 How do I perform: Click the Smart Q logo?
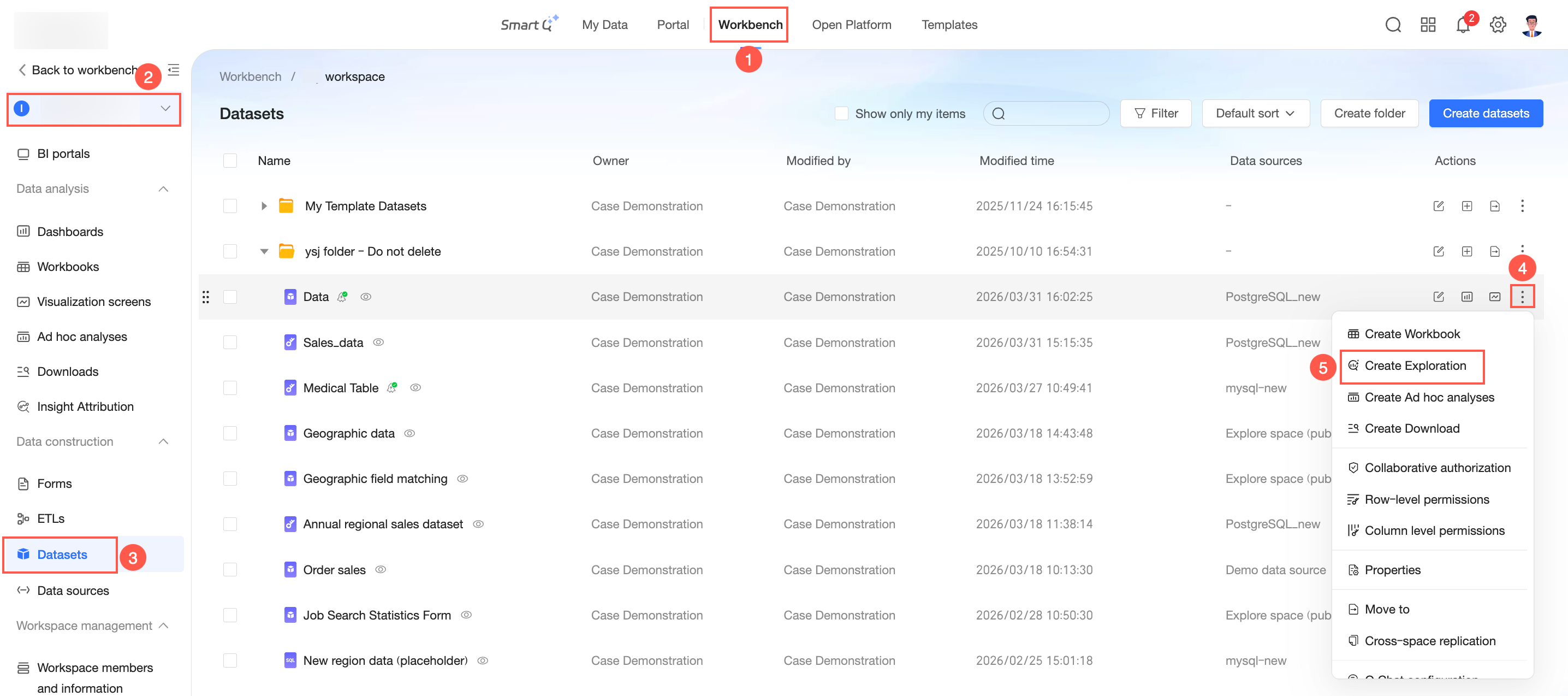point(528,25)
